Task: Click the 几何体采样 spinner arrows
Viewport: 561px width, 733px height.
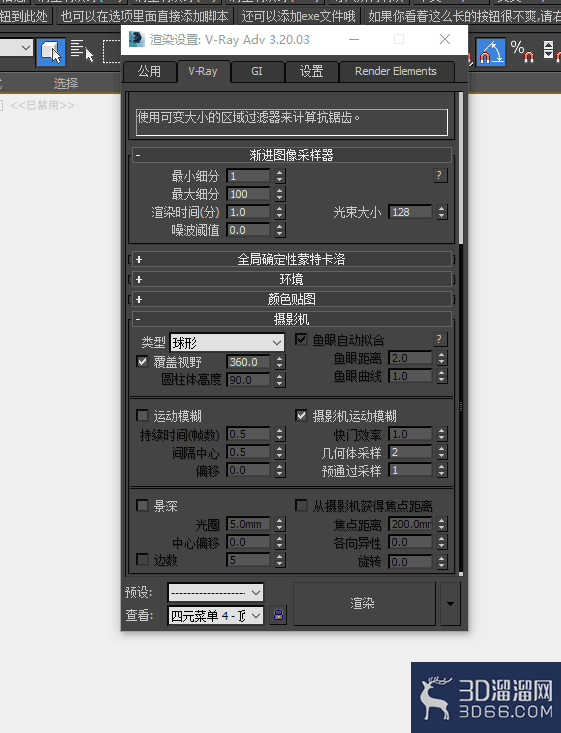Action: (442, 452)
